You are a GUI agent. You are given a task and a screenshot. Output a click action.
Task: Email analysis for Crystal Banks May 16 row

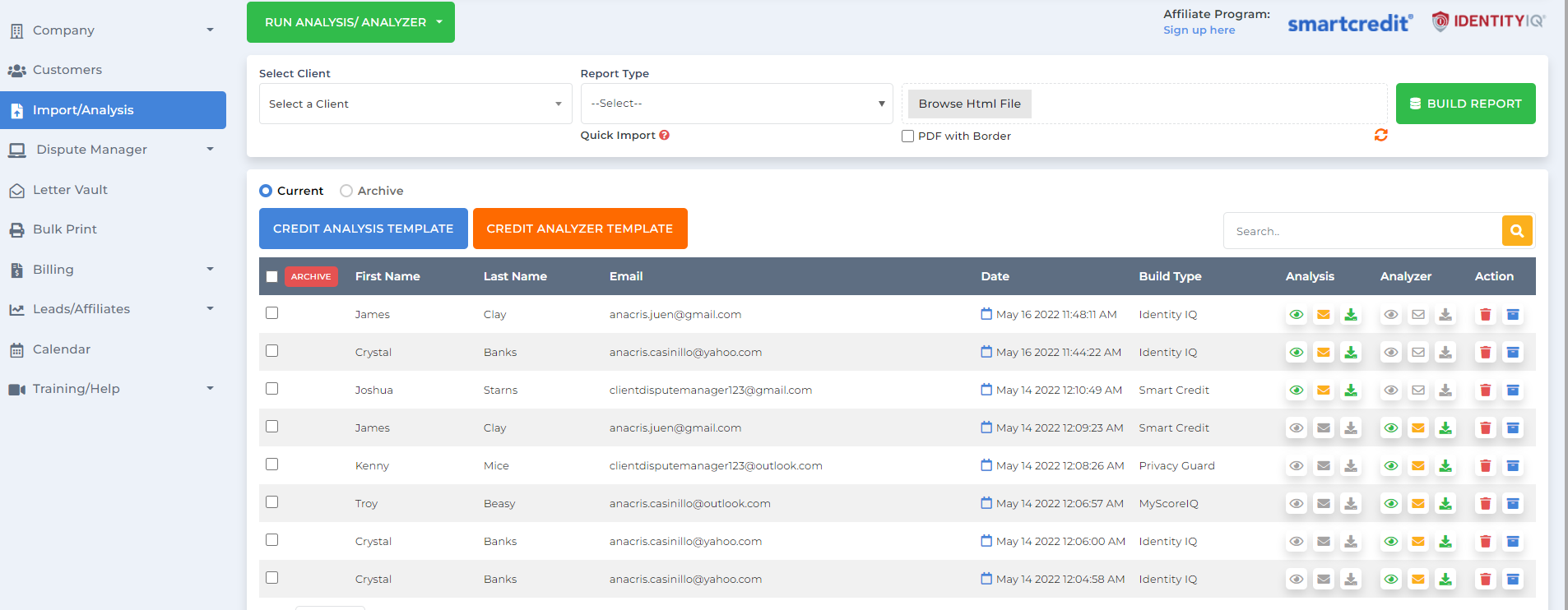click(x=1323, y=353)
